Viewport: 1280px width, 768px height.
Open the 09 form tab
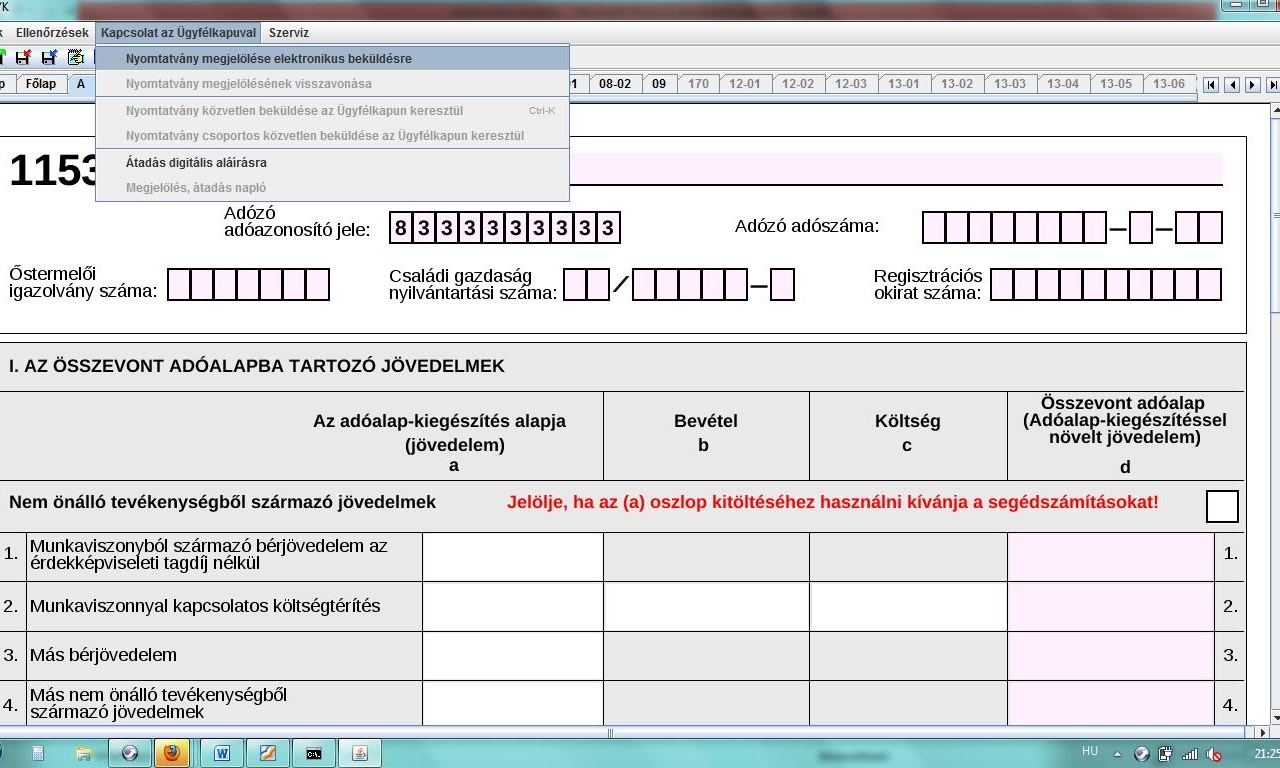click(659, 84)
